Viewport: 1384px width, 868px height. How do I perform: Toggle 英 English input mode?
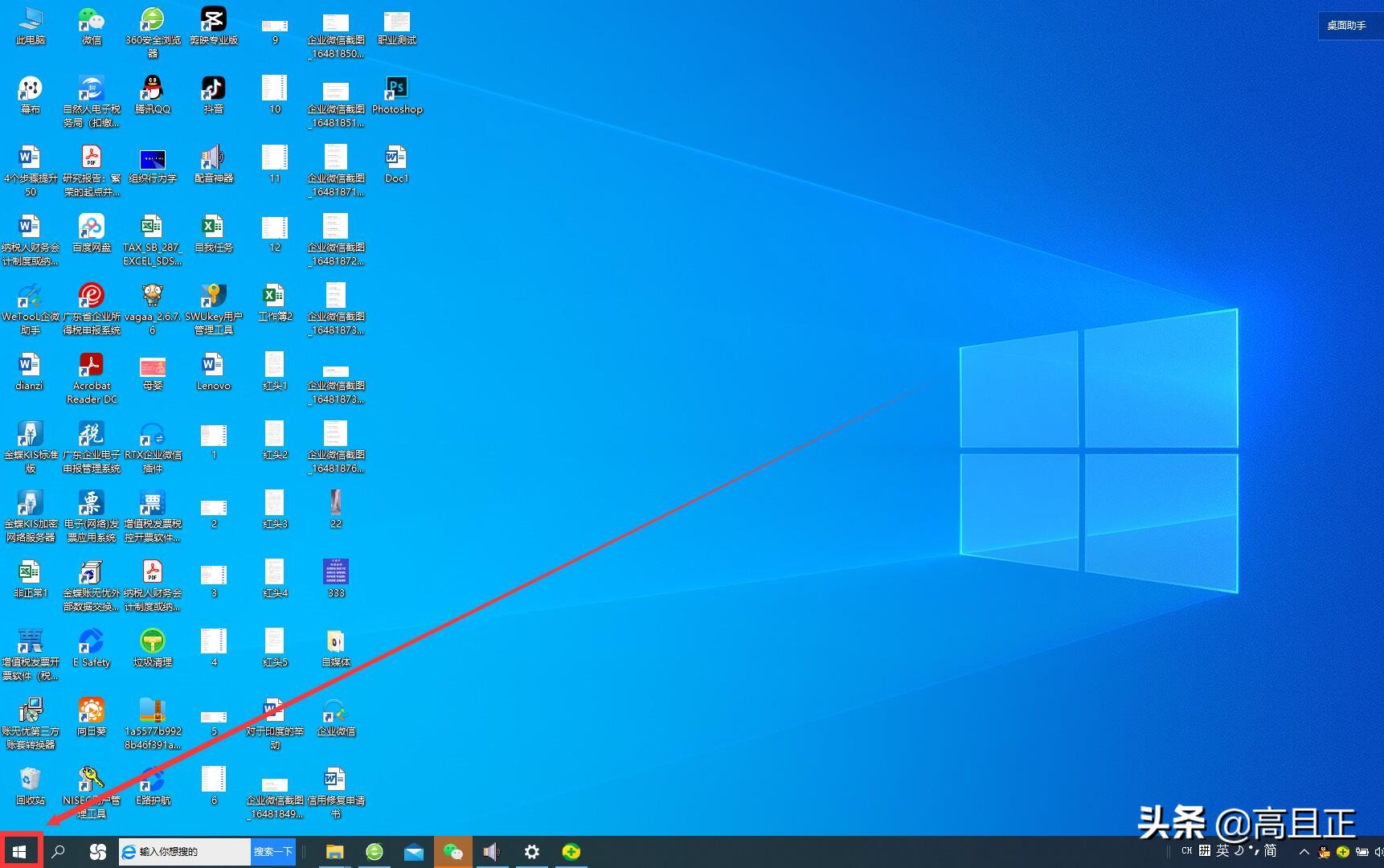pos(1224,851)
